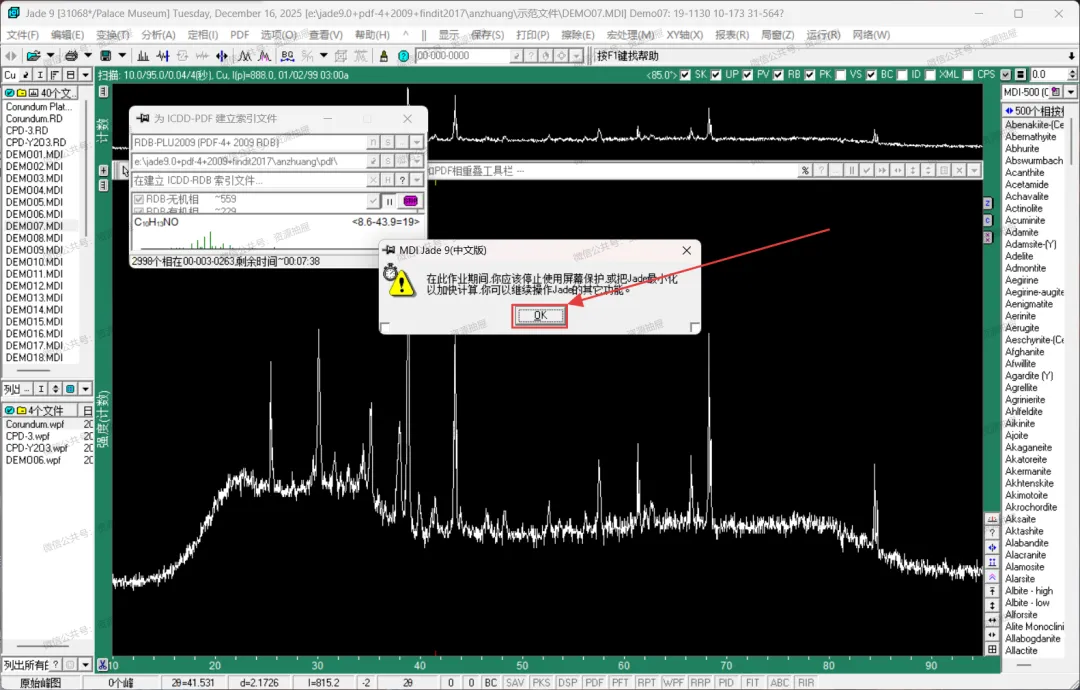The height and width of the screenshot is (690, 1080).
Task: Open the PDF menu
Action: [240, 34]
